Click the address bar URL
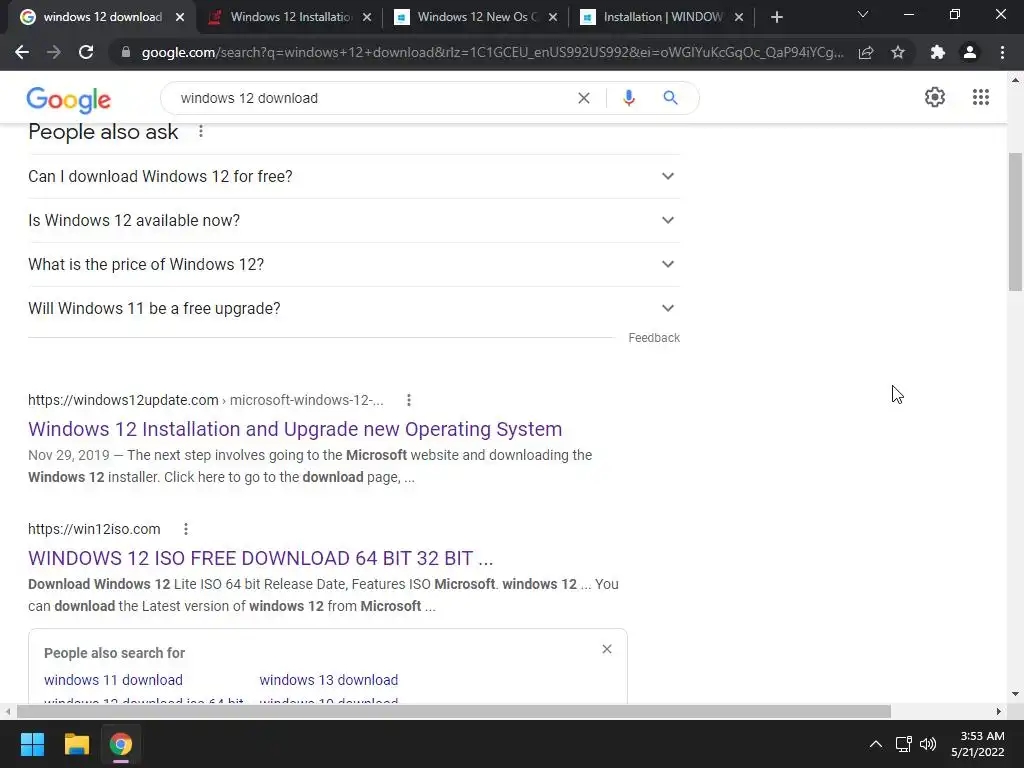 pyautogui.click(x=492, y=52)
